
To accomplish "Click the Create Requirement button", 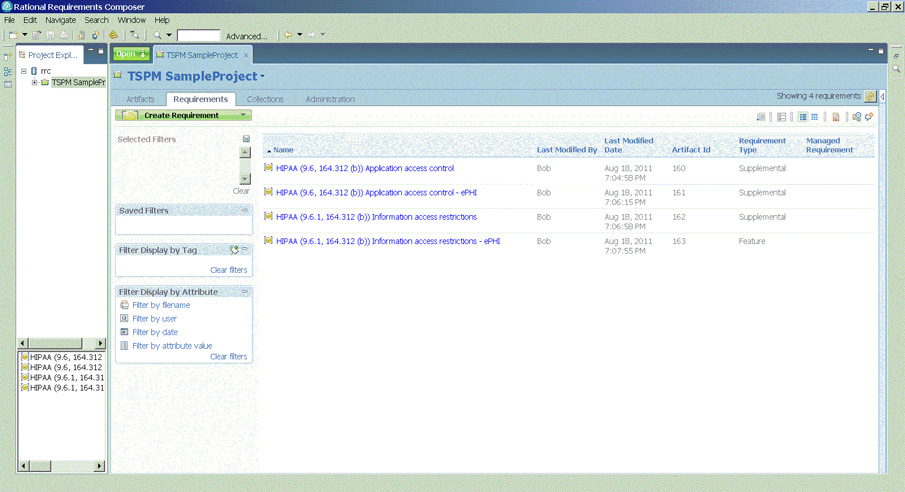I will [183, 115].
